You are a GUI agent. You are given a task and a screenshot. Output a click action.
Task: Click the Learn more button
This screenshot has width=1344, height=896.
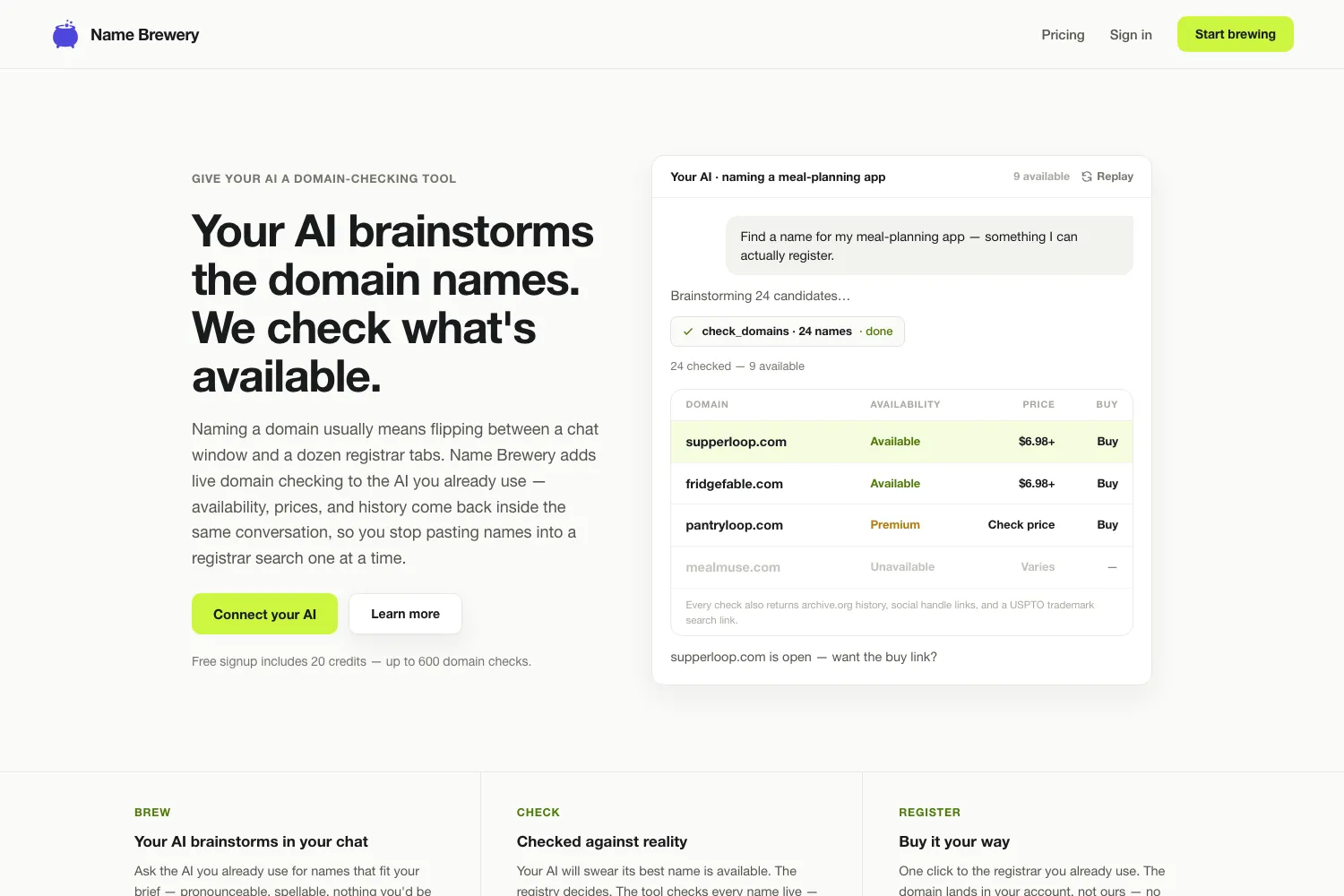(405, 614)
